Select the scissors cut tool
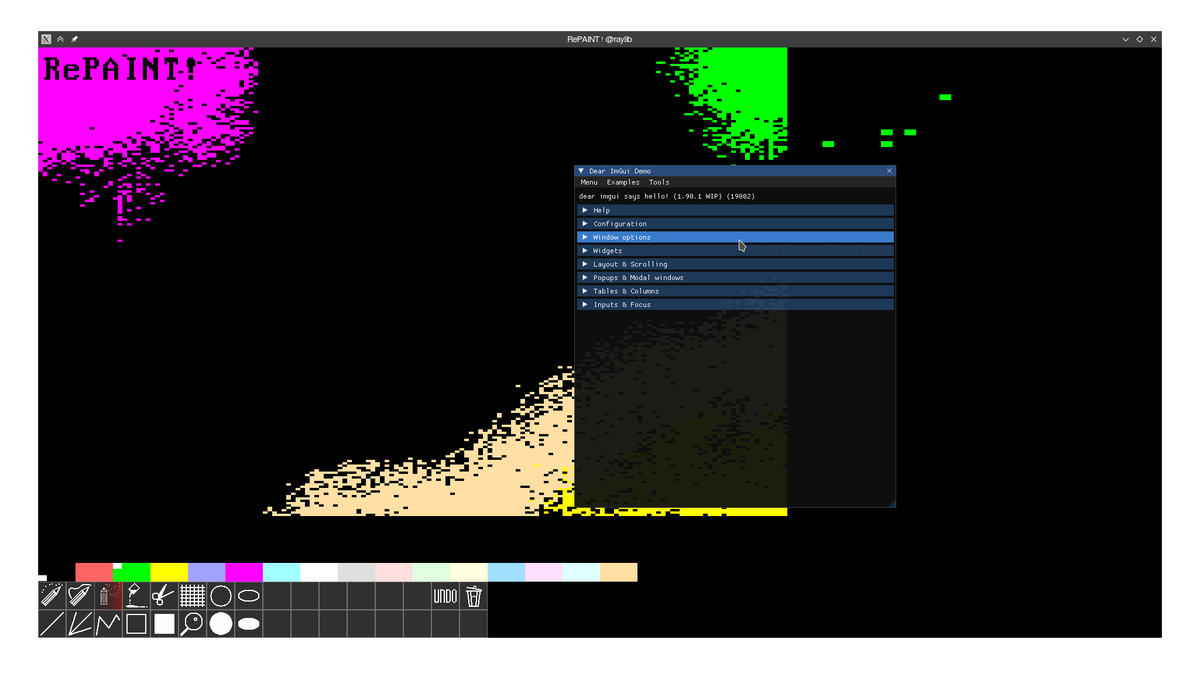The image size is (1200, 683). [x=164, y=596]
